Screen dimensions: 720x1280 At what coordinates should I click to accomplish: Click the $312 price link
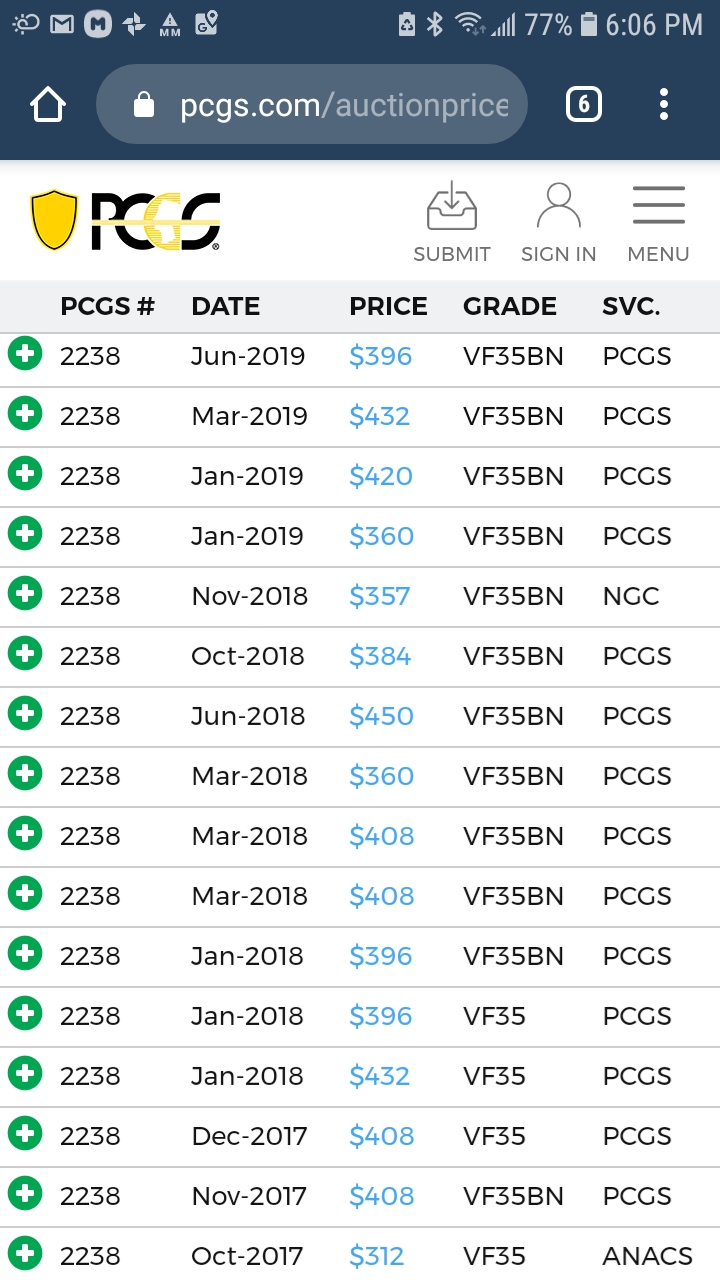[x=377, y=1256]
